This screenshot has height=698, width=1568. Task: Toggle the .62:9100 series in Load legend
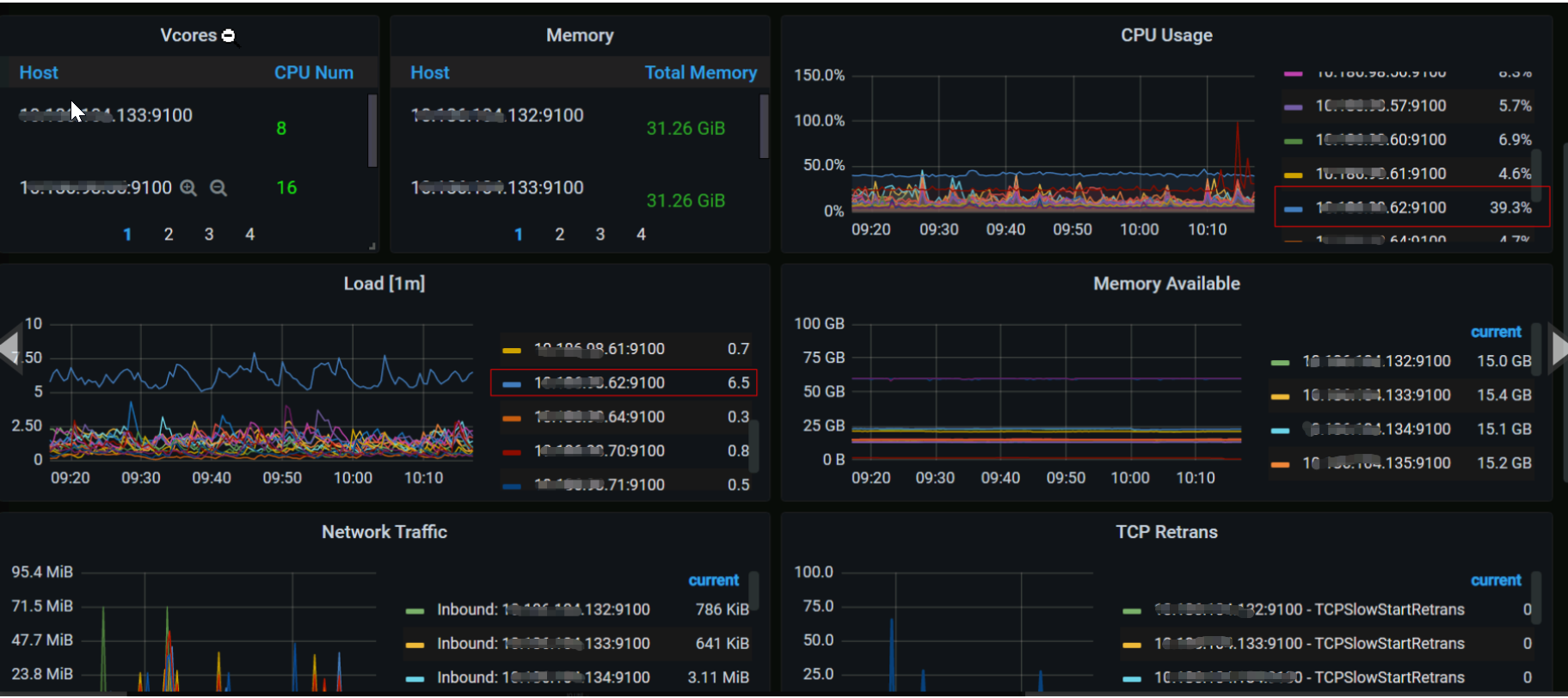(x=599, y=383)
